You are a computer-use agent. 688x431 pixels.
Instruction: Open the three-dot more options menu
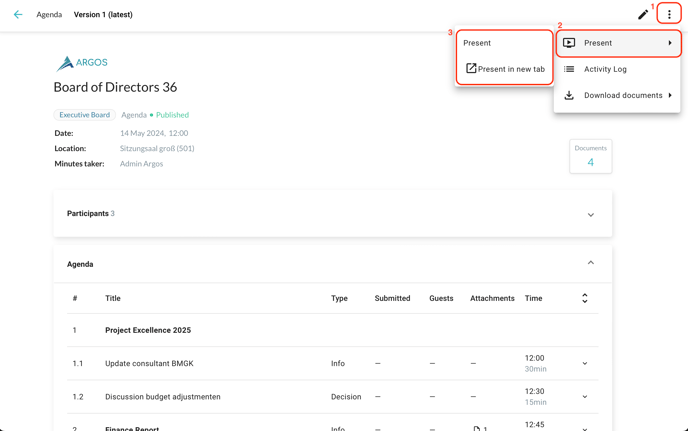tap(669, 15)
